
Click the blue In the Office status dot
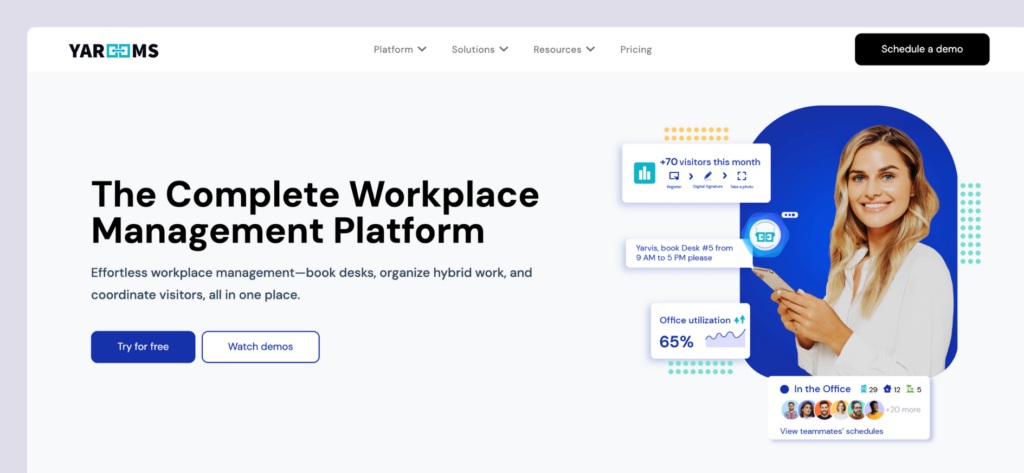tap(785, 389)
